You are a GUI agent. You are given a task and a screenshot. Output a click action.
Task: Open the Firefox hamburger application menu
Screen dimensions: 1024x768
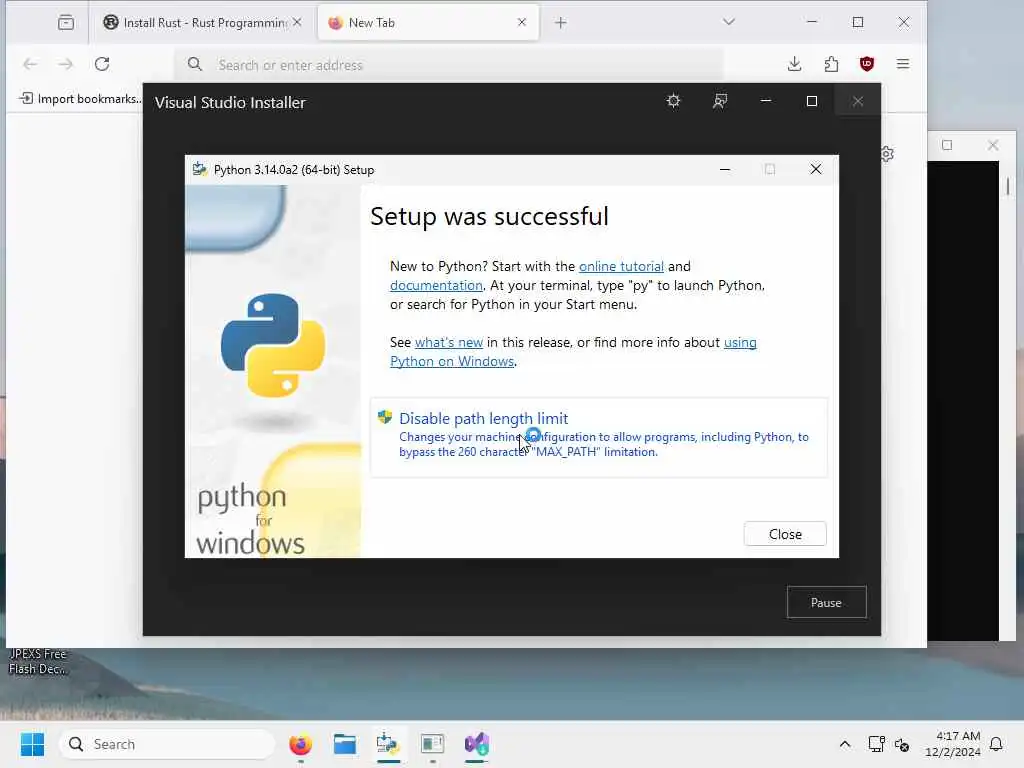903,64
